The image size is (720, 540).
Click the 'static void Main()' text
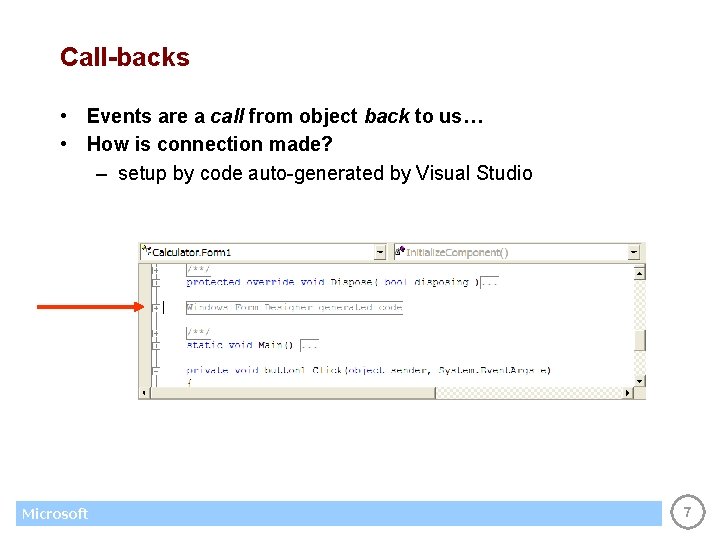pos(240,345)
